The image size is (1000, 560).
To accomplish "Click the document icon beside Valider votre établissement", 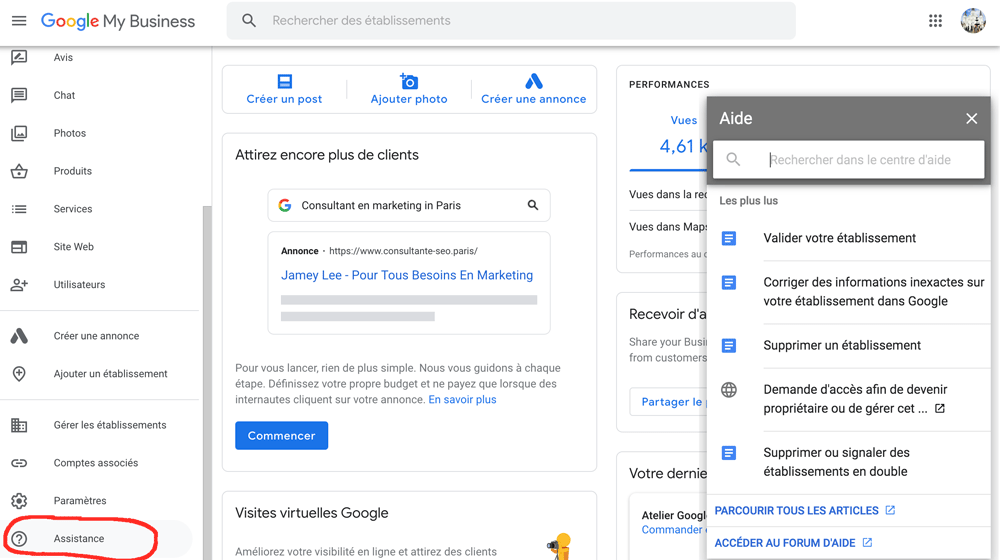I will pos(729,239).
